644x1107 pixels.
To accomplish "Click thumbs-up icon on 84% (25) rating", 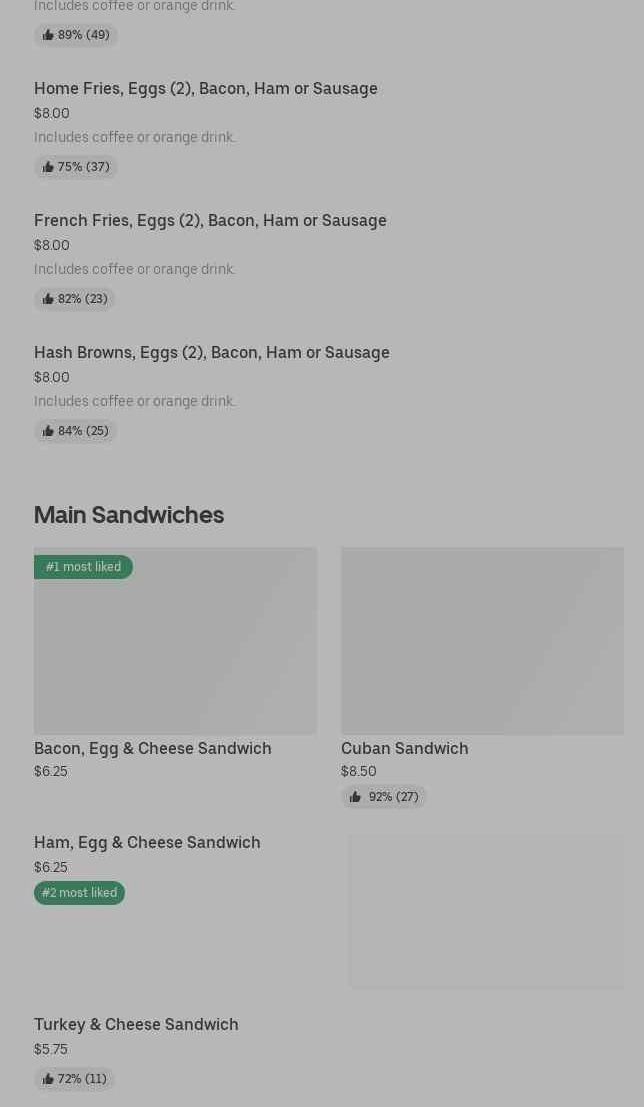I will 48,431.
